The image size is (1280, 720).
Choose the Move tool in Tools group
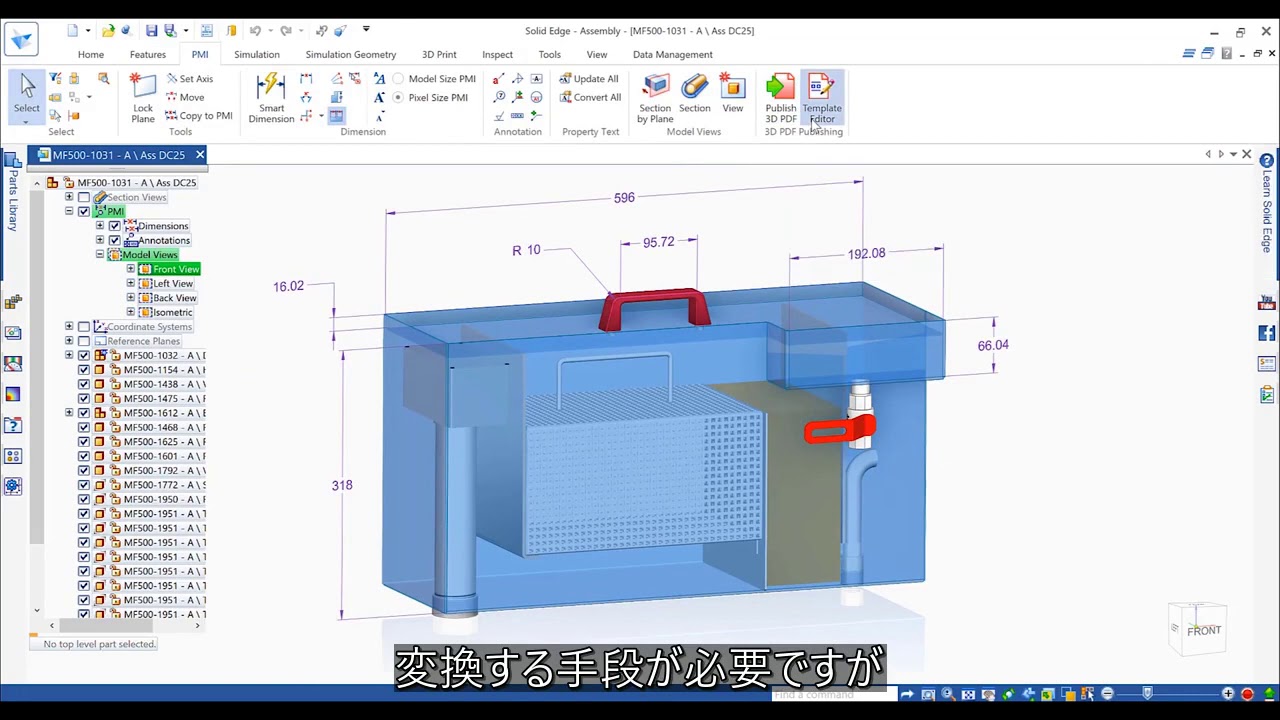click(x=185, y=97)
